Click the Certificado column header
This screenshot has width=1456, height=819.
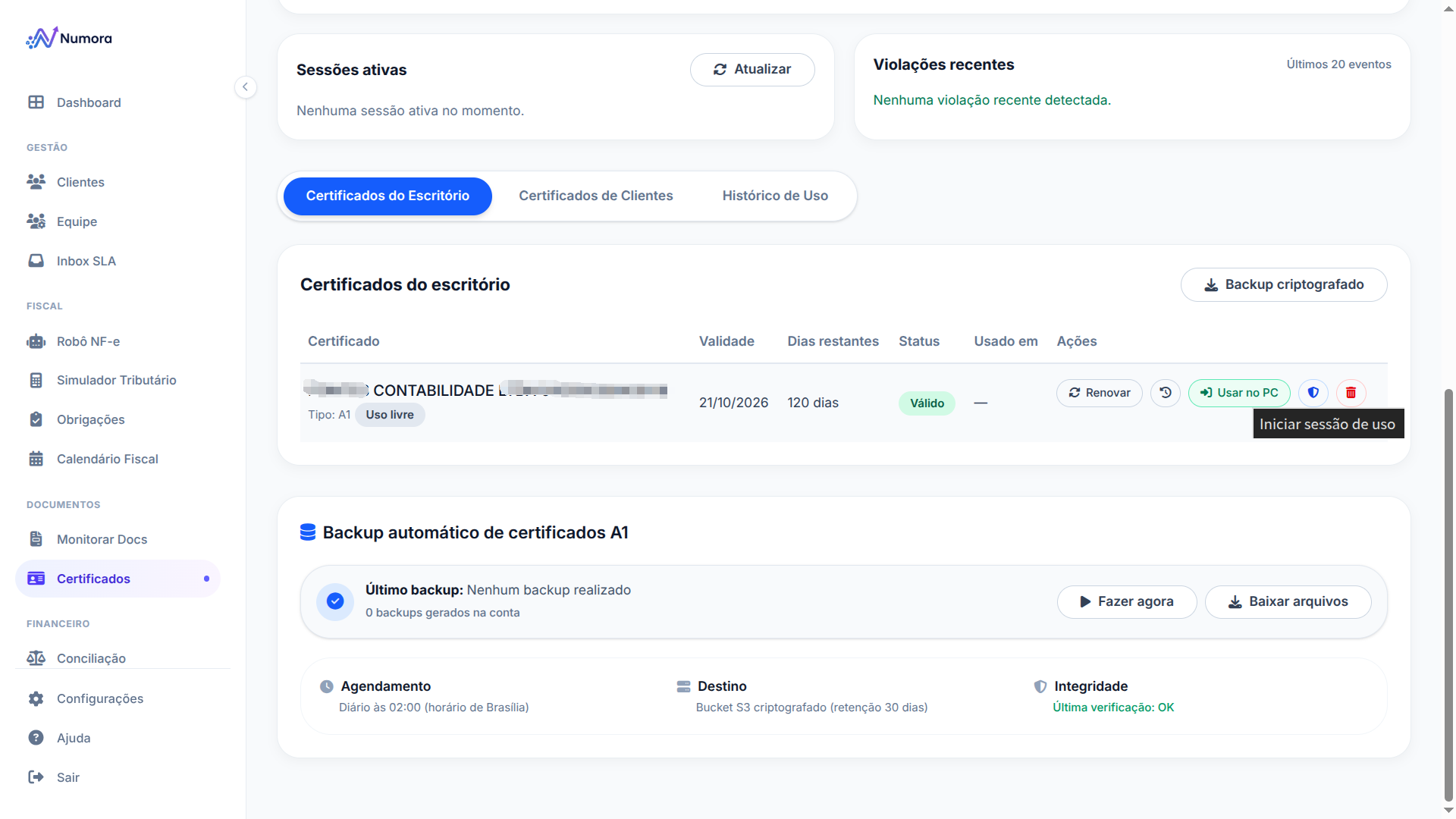pyautogui.click(x=344, y=341)
